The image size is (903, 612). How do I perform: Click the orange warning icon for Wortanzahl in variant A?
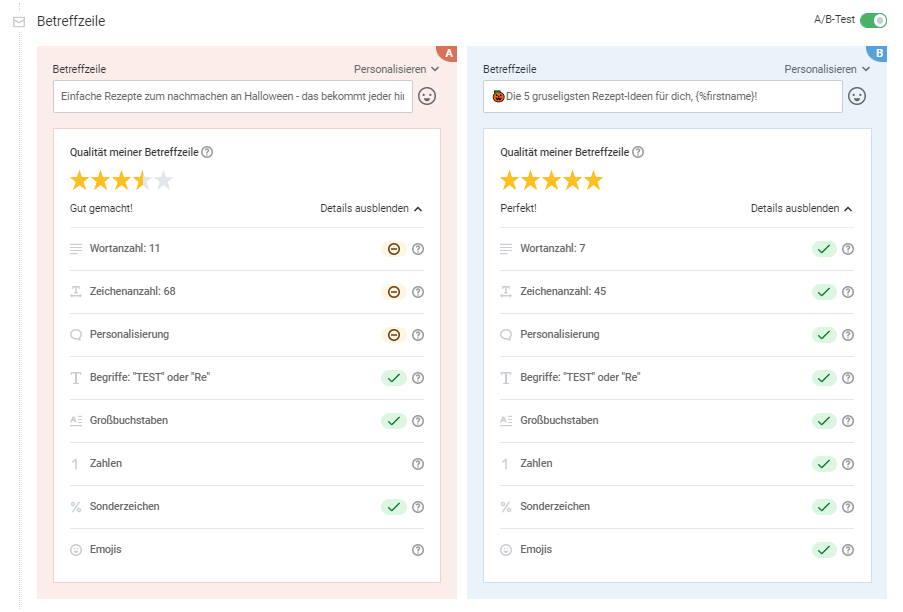coord(394,249)
